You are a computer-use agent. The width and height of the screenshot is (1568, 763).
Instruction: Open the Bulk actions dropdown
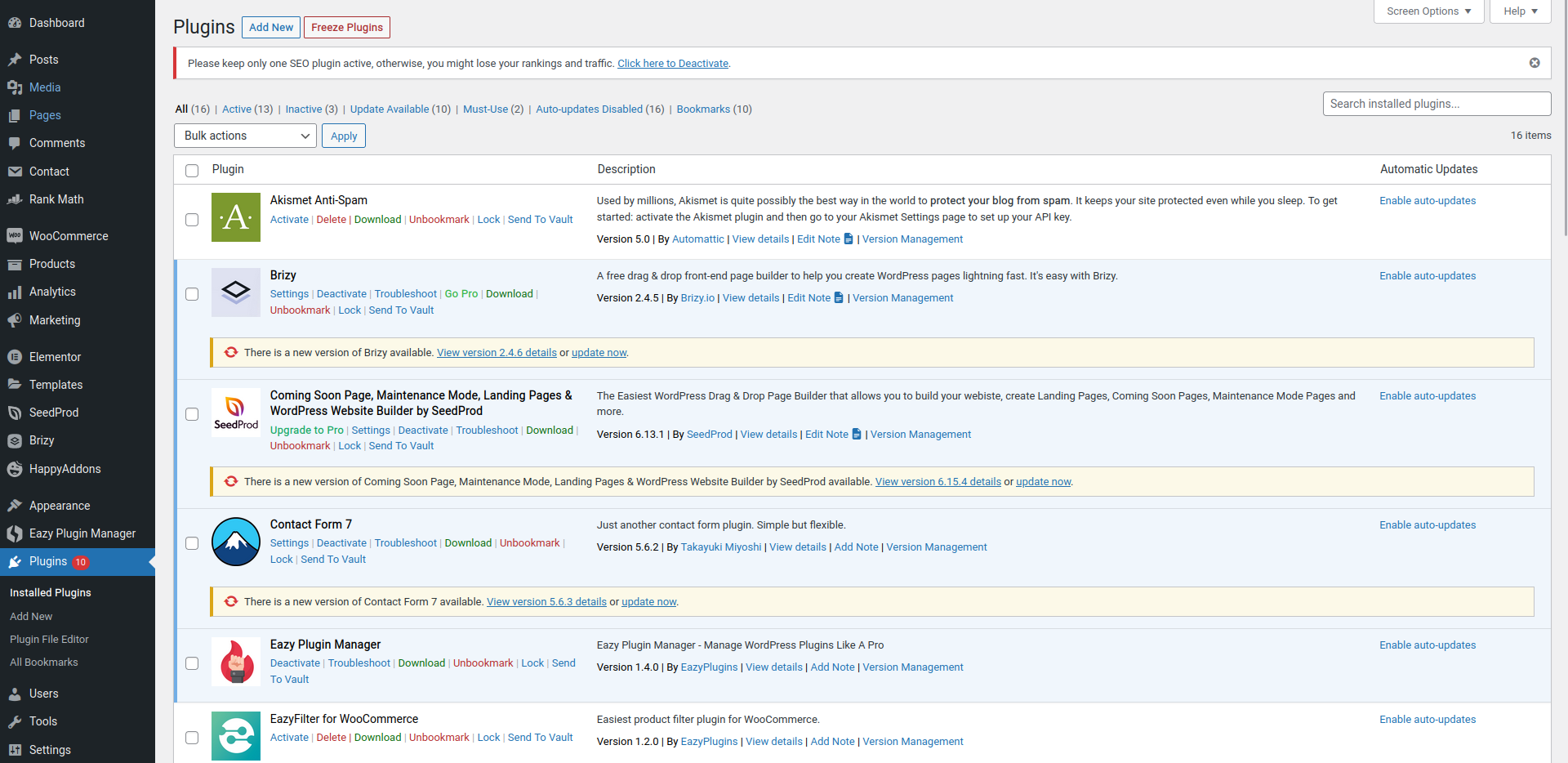(x=244, y=136)
